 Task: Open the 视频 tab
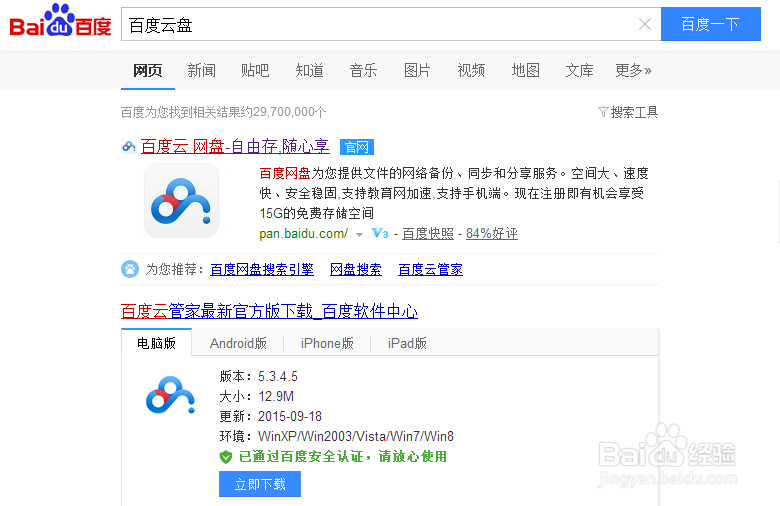471,71
